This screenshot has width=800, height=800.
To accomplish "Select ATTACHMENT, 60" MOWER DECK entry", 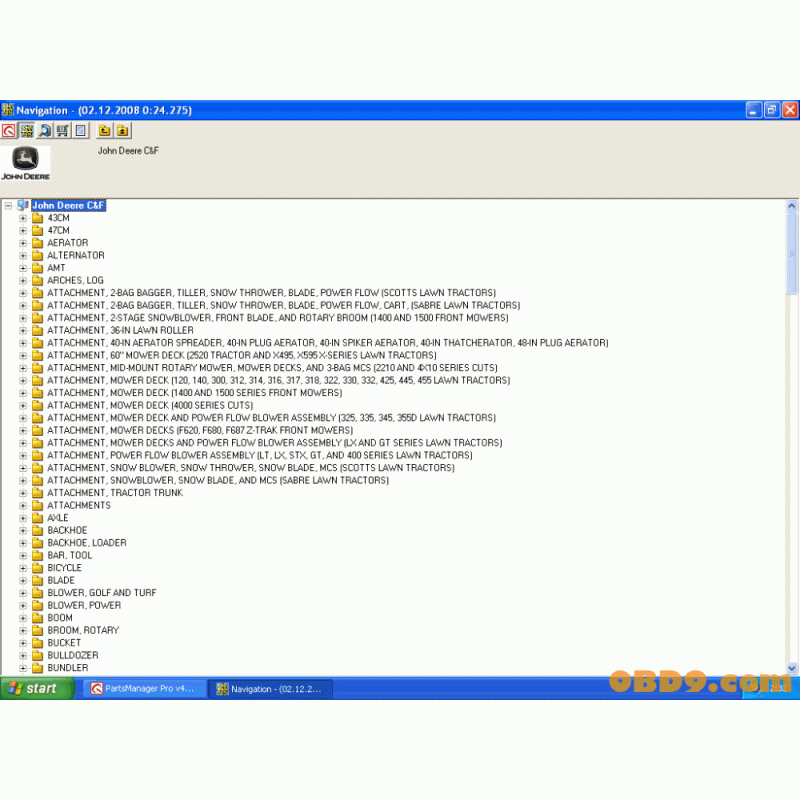I will [242, 356].
